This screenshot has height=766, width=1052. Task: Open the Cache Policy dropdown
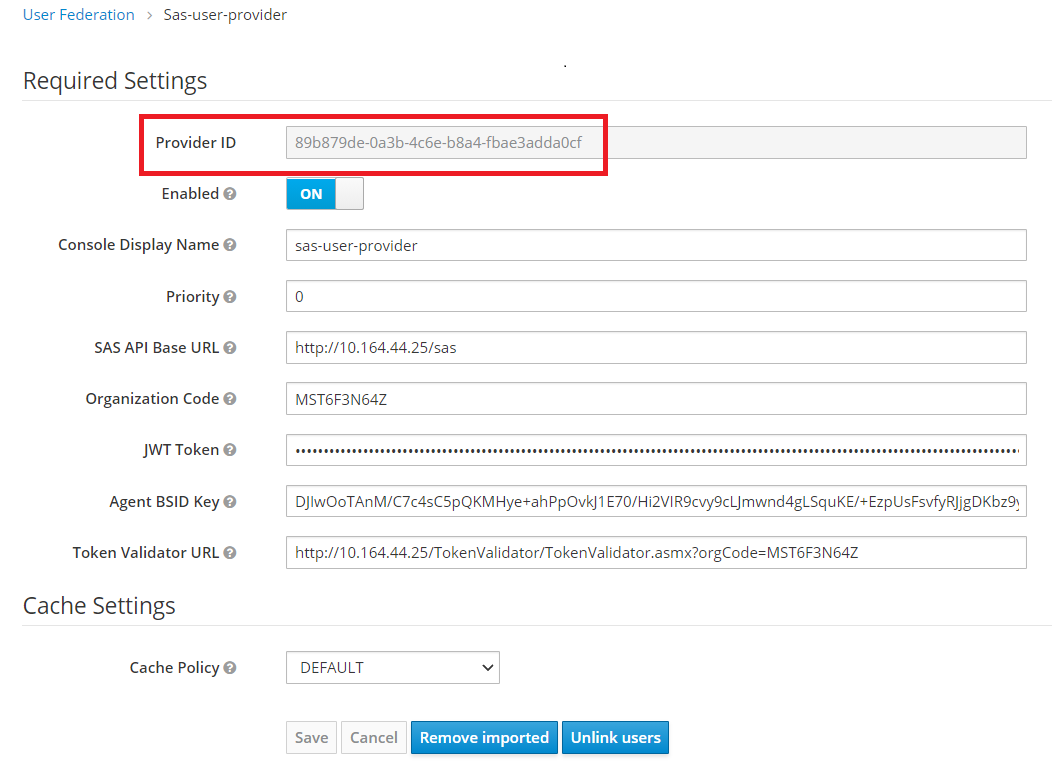(392, 668)
